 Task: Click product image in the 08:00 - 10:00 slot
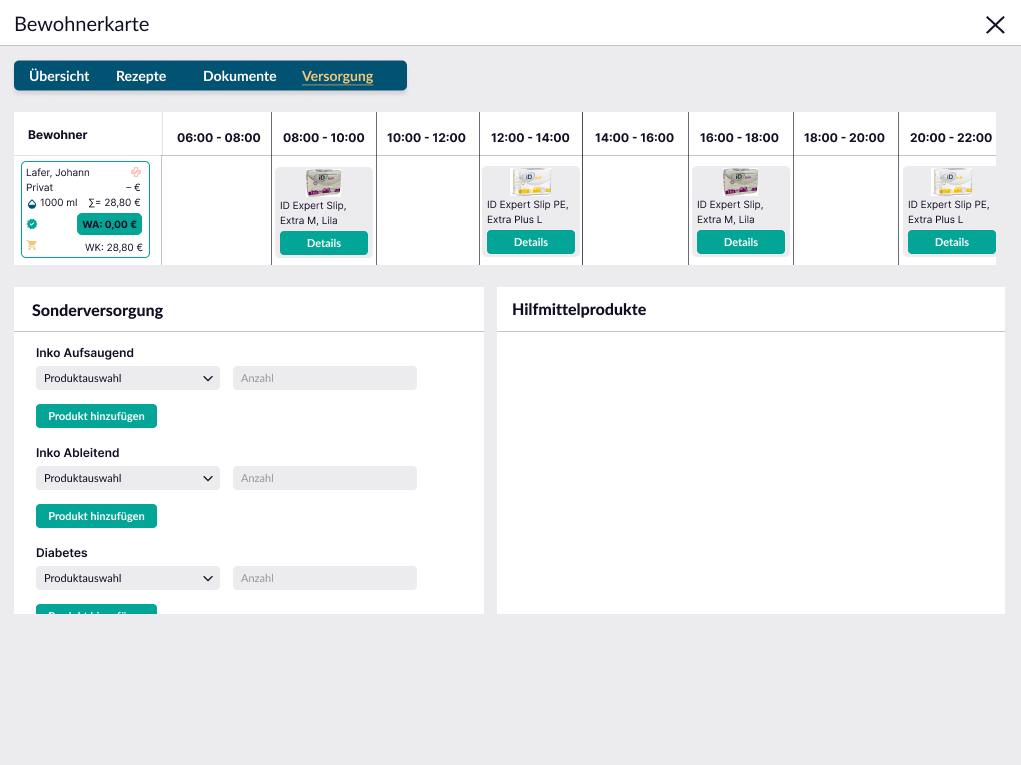pos(323,182)
